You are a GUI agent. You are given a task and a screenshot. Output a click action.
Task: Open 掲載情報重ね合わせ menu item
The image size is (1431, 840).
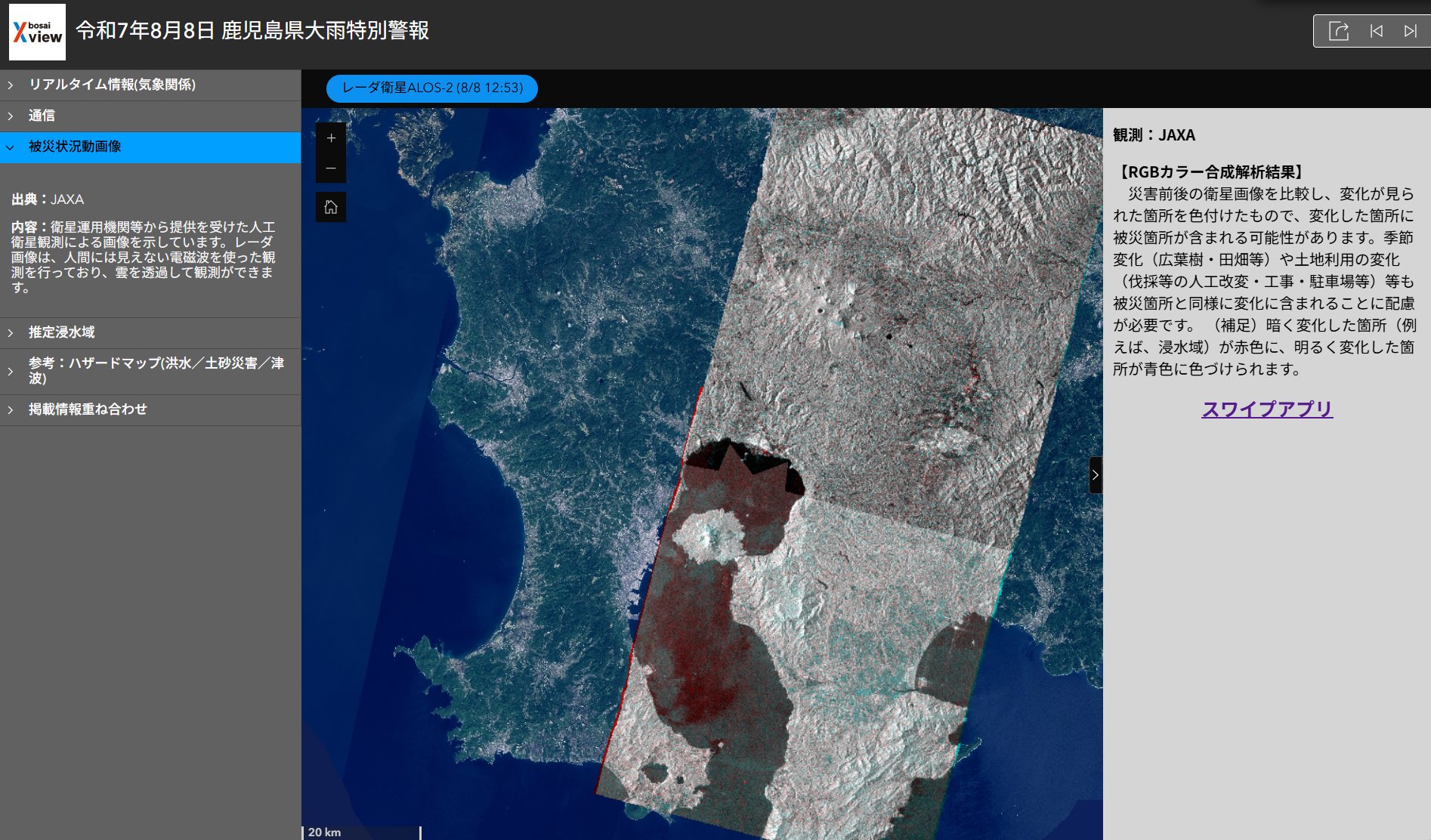[x=150, y=410]
